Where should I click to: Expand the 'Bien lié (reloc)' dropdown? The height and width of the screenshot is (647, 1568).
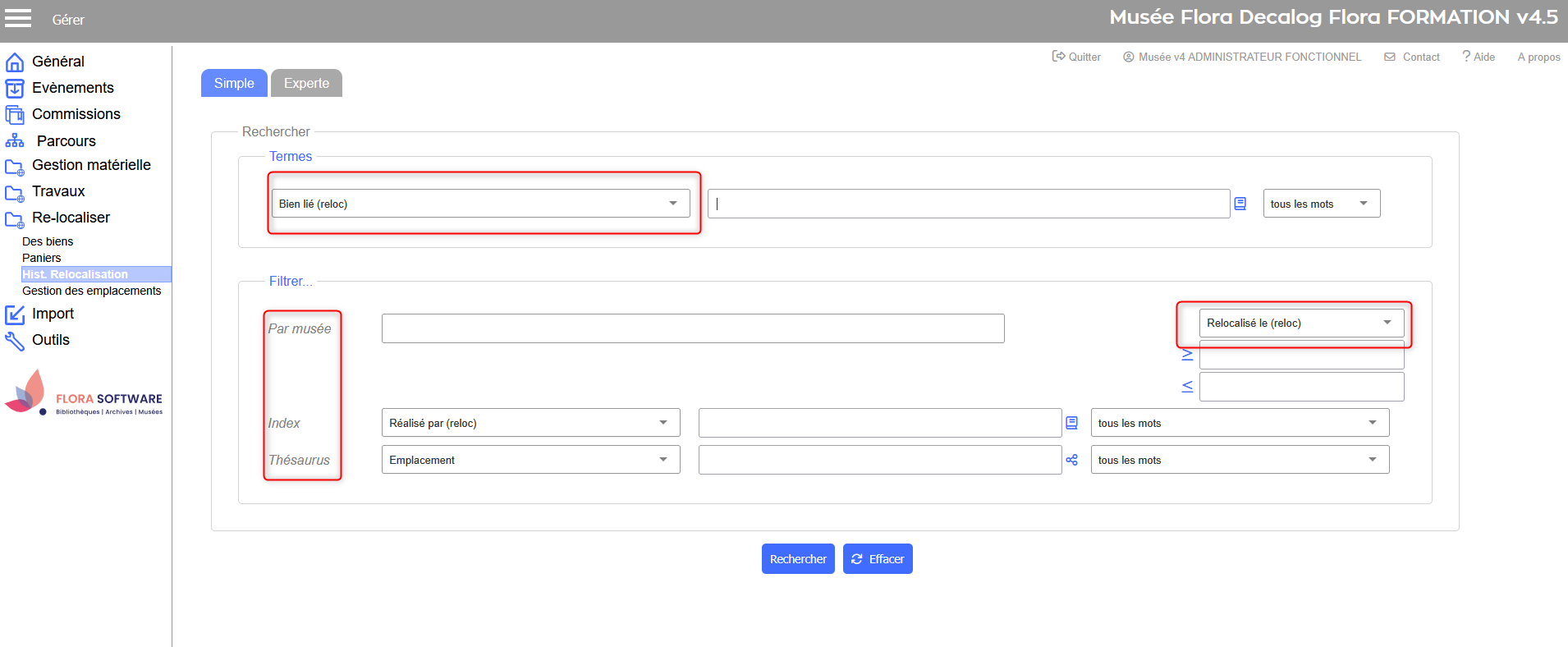click(480, 204)
